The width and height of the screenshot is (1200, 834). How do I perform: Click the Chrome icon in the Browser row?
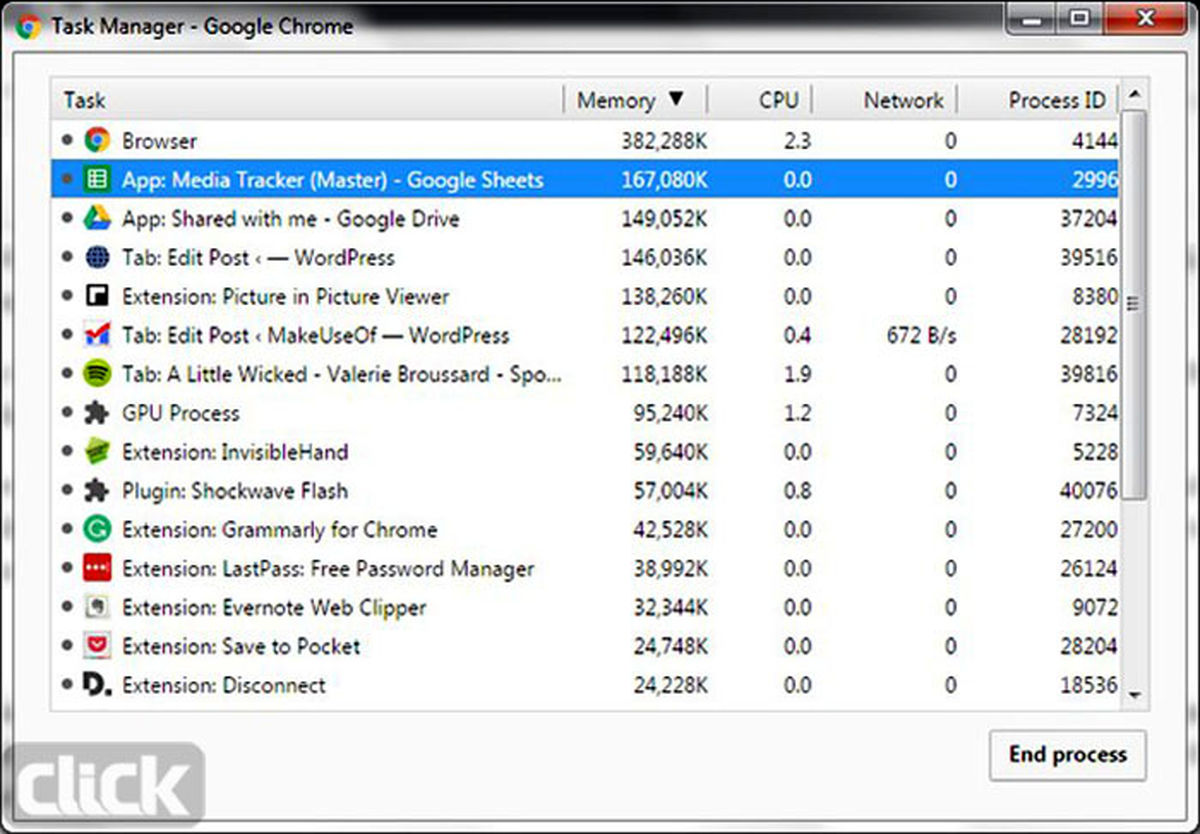pyautogui.click(x=97, y=141)
